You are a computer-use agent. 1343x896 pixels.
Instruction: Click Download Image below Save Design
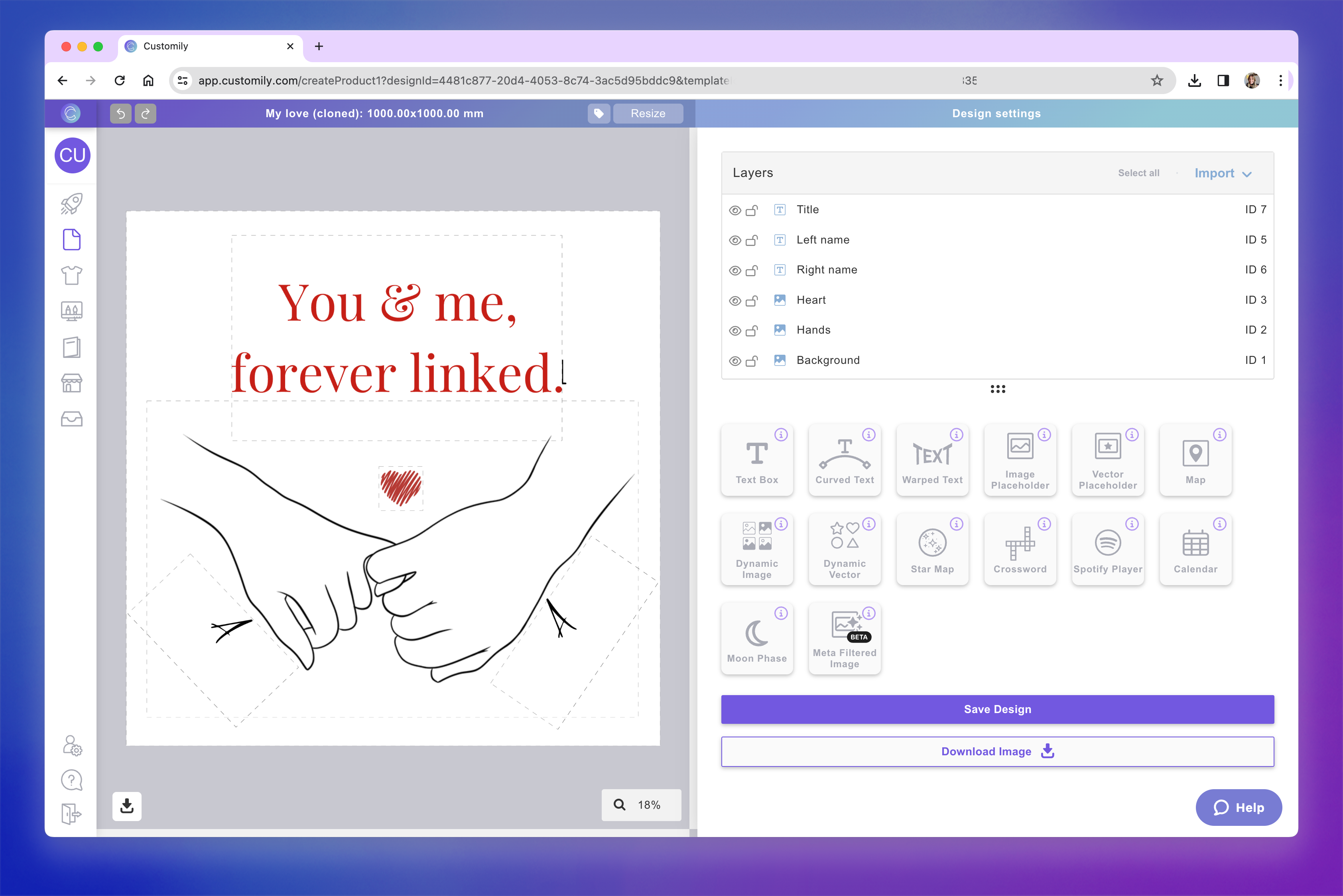997,751
